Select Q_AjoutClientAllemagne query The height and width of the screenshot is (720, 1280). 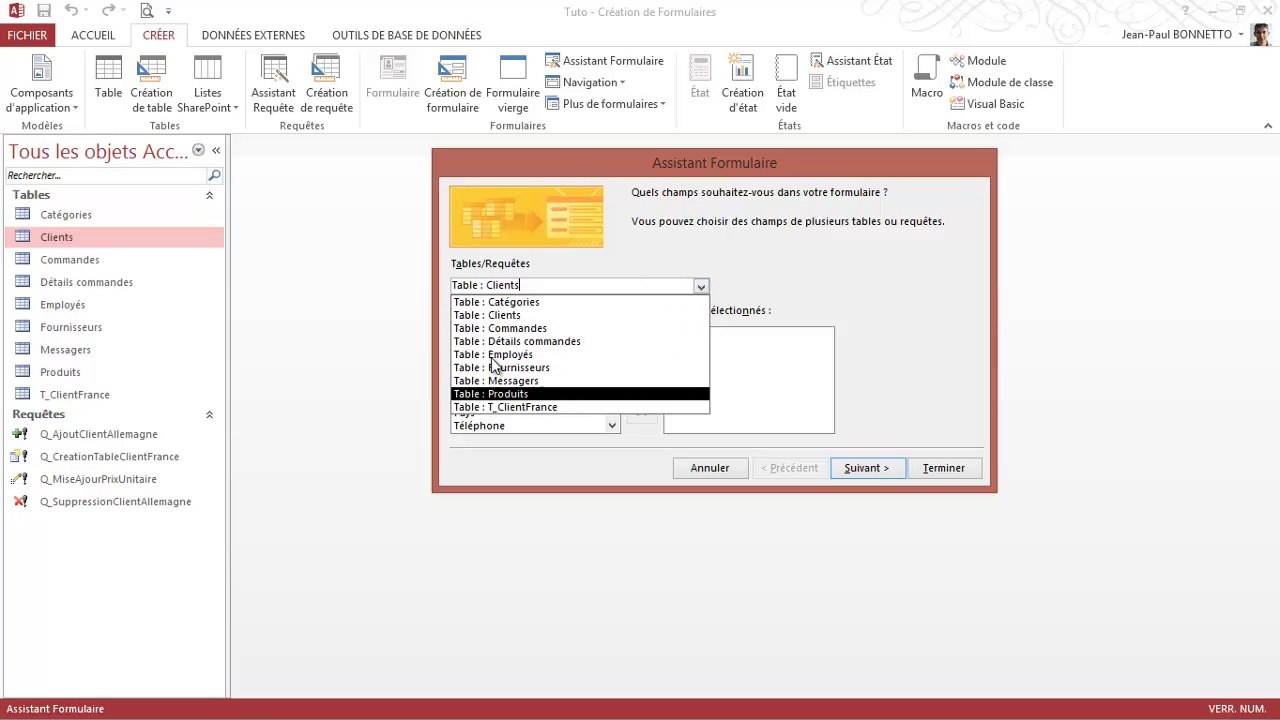114,434
